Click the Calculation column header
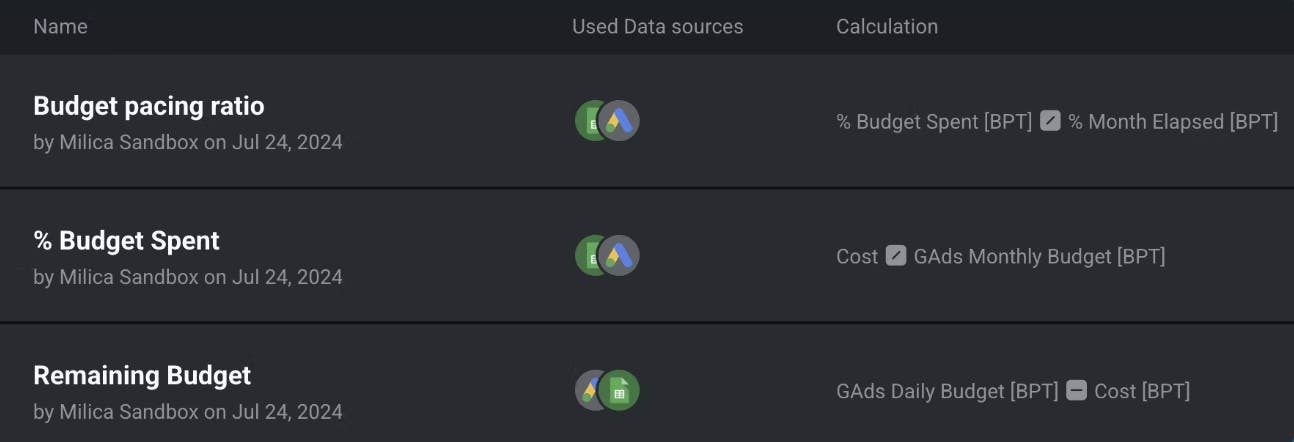The image size is (1294, 442). tap(886, 27)
